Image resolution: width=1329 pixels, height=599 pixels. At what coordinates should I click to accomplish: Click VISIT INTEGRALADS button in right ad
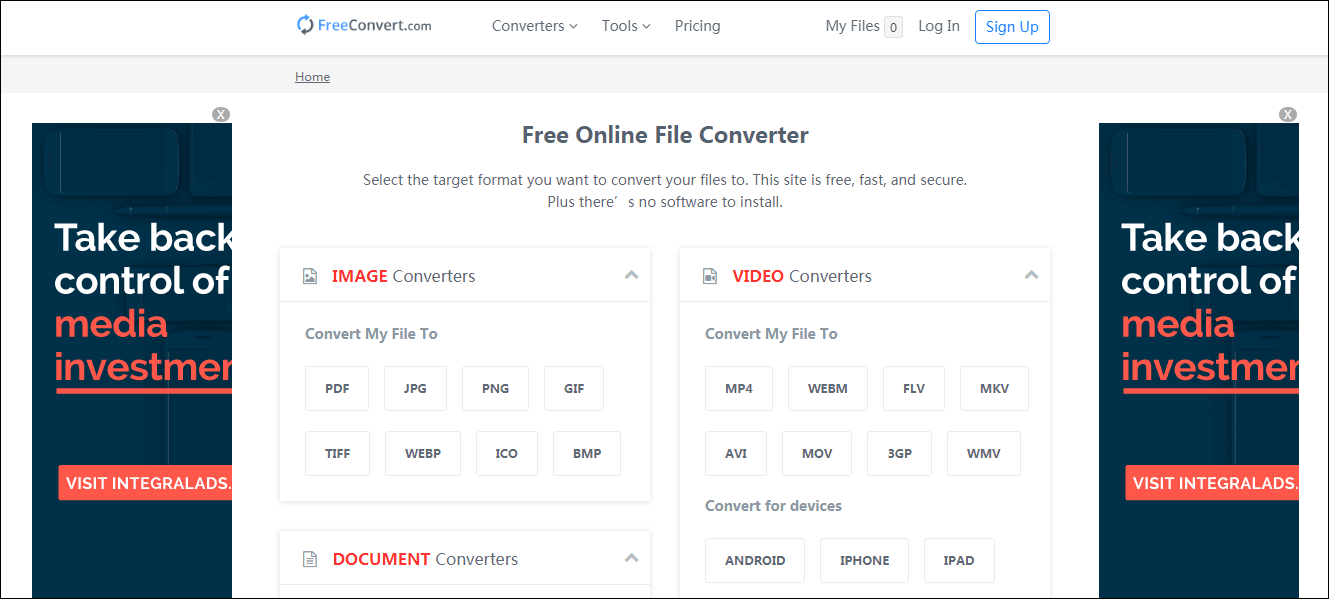[x=1212, y=483]
